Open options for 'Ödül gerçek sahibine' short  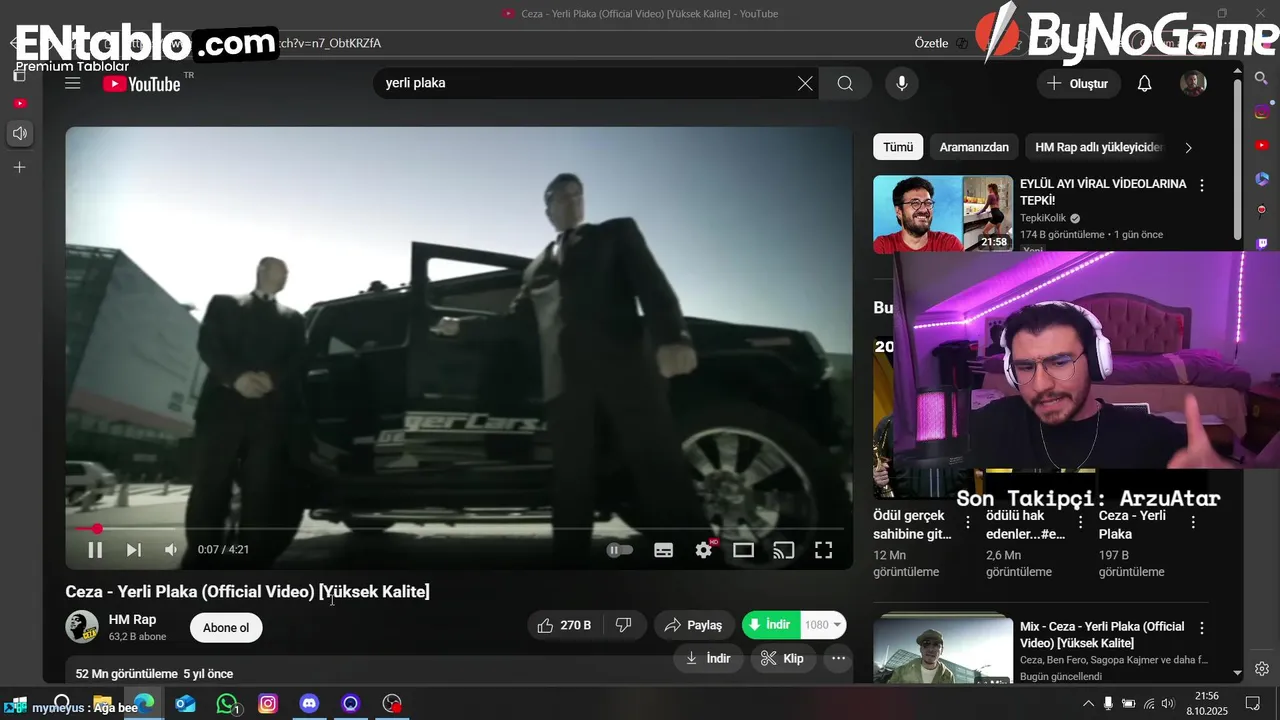[967, 522]
